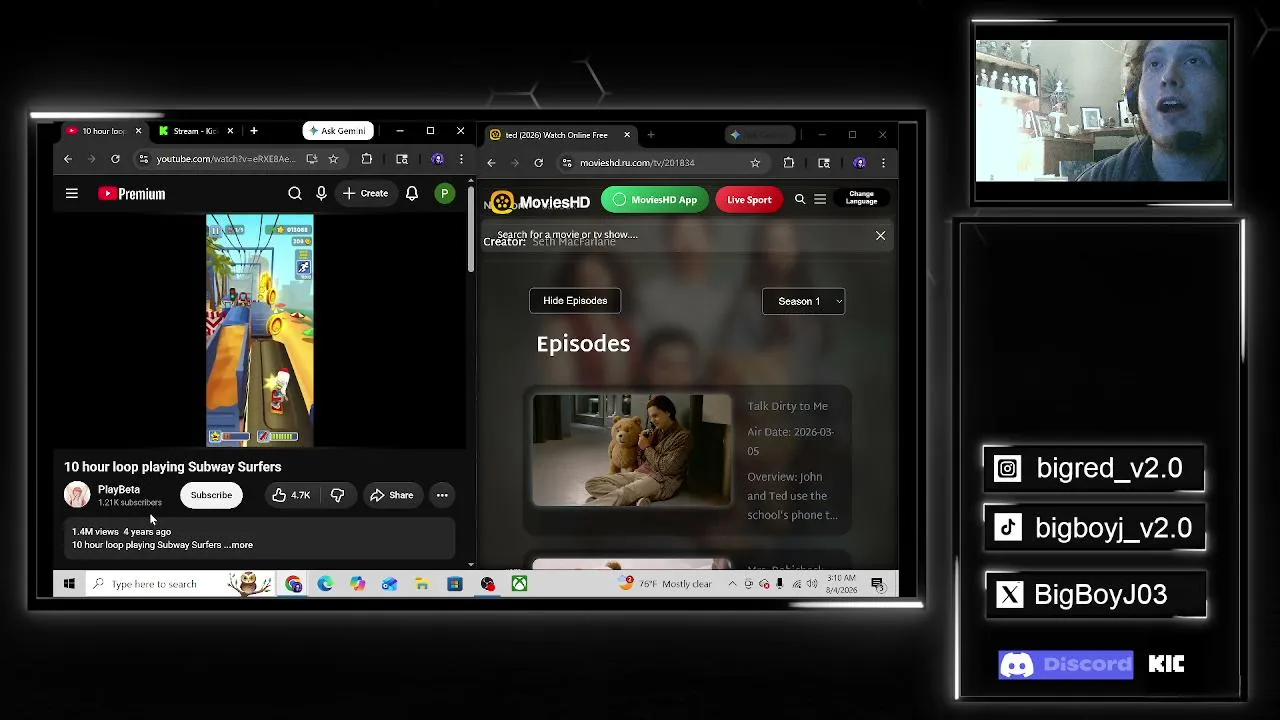The image size is (1280, 720).
Task: Close the 10 hour loop tab
Action: click(x=138, y=131)
